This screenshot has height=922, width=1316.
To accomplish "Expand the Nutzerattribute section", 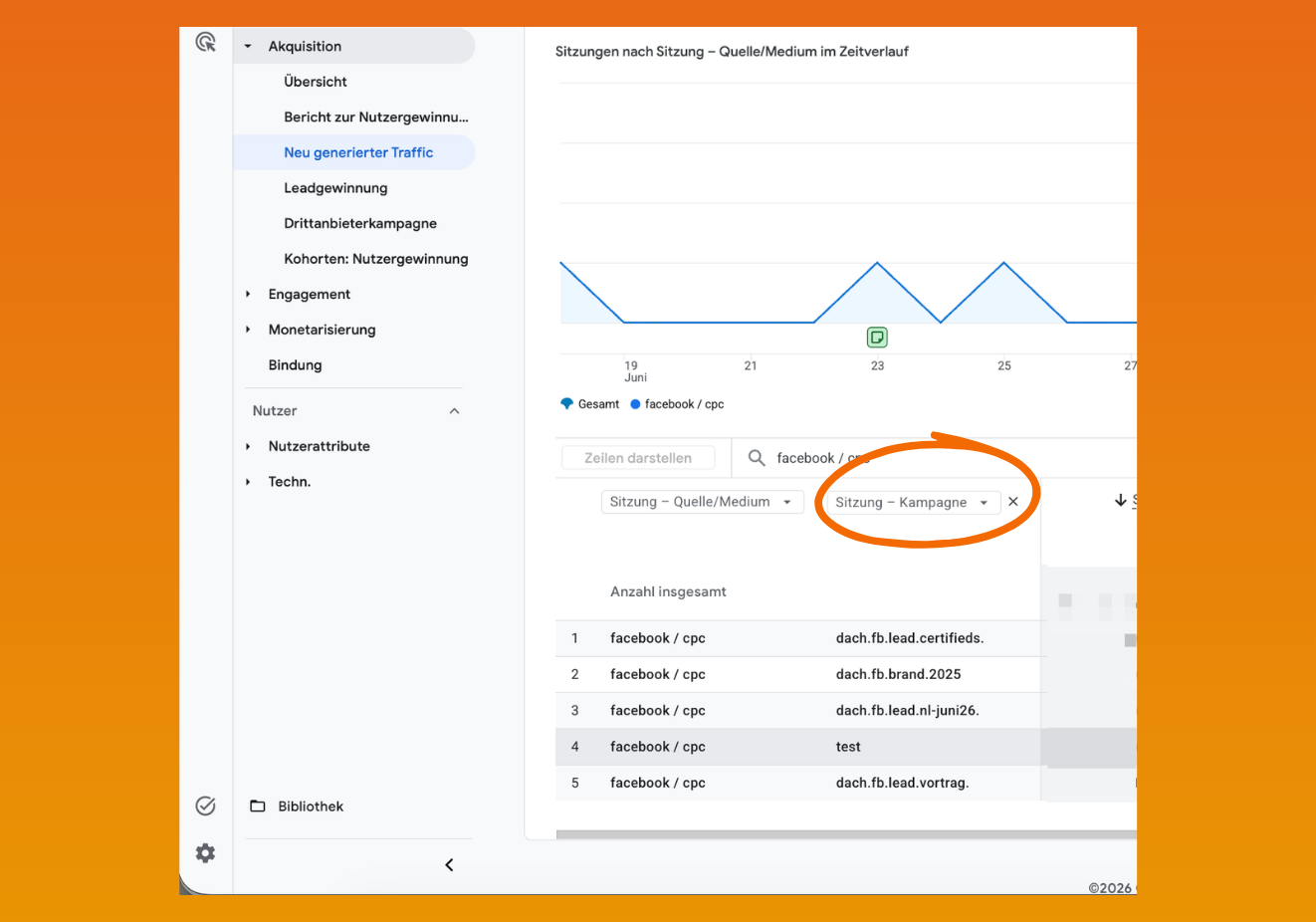I will pos(248,447).
